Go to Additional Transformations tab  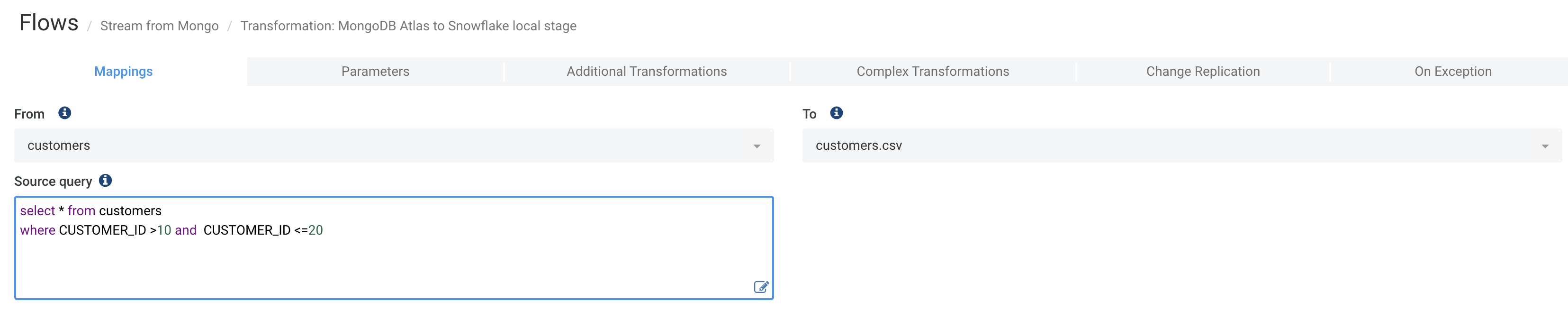click(647, 71)
